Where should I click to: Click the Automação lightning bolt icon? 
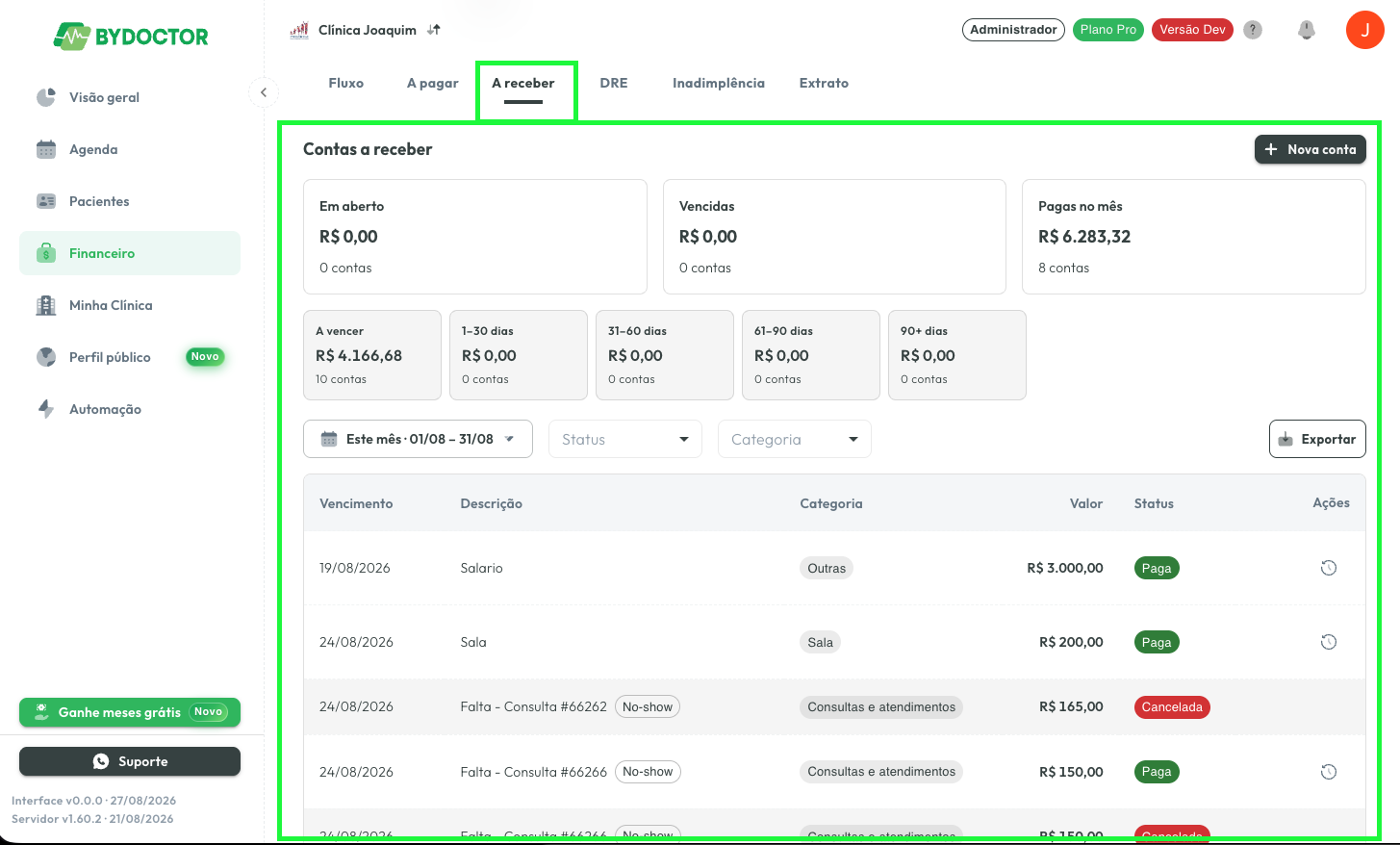pyautogui.click(x=46, y=409)
